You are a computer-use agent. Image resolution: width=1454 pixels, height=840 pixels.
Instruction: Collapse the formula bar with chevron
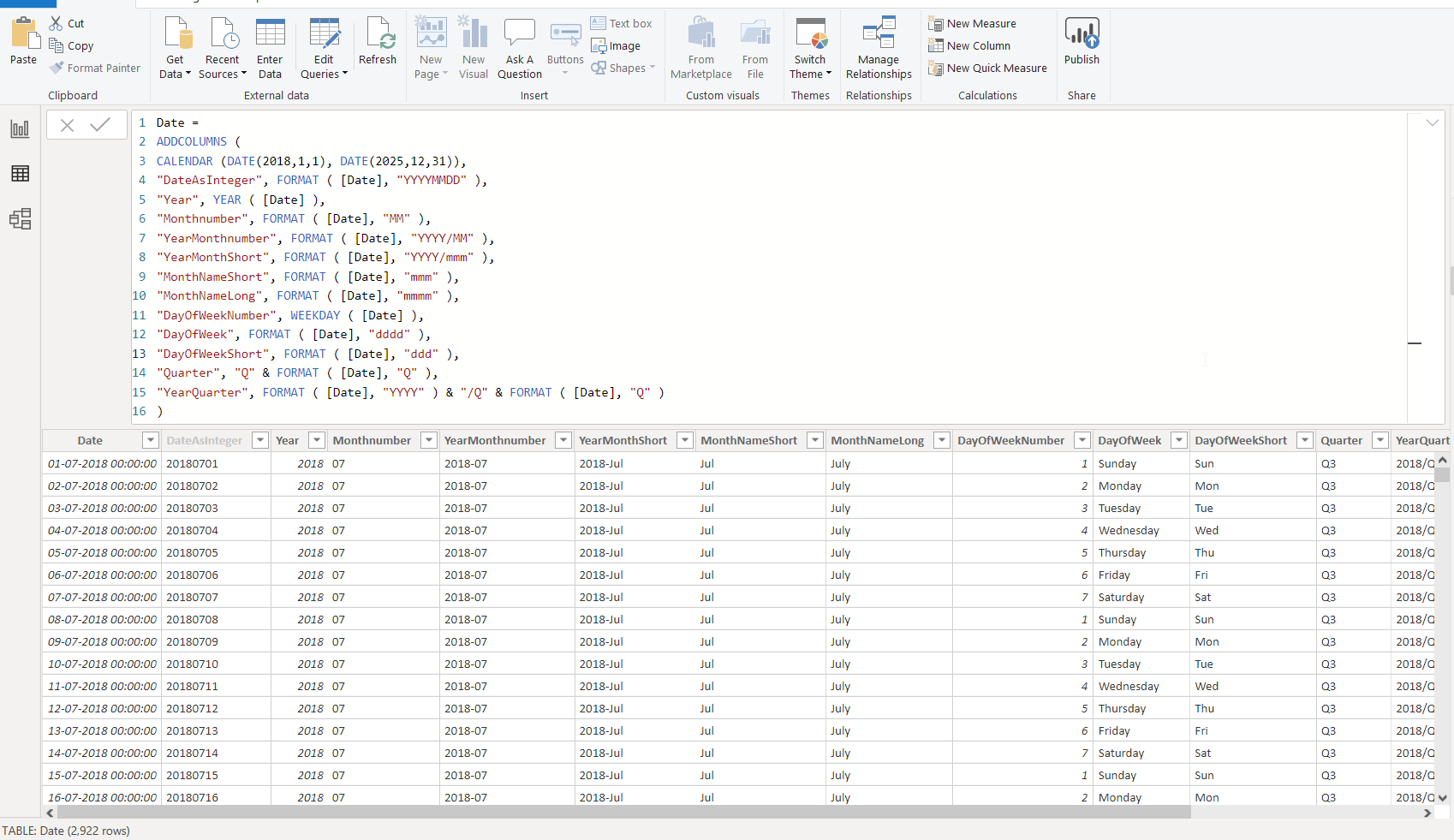click(1432, 123)
